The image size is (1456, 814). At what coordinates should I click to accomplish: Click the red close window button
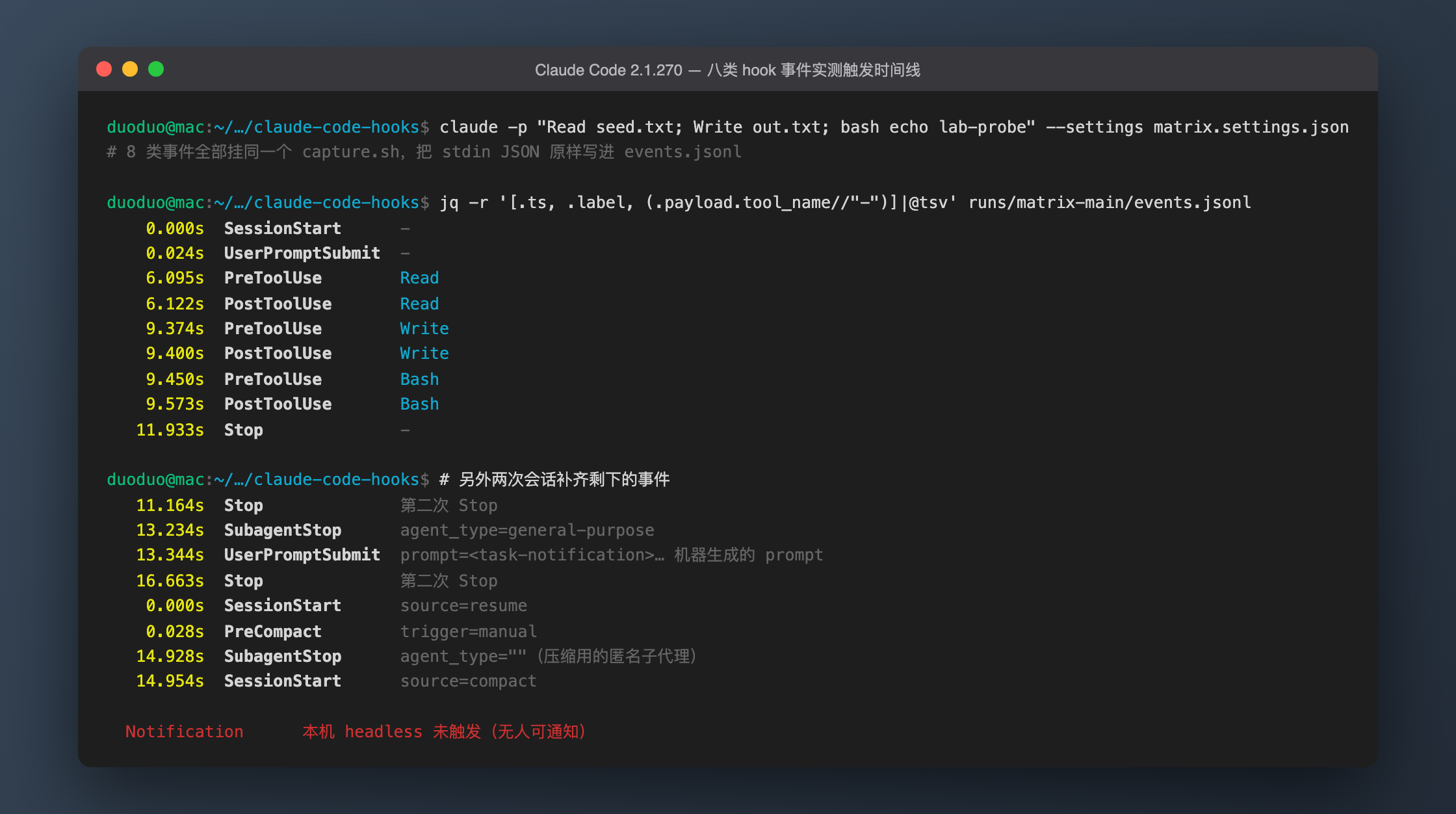(x=104, y=69)
